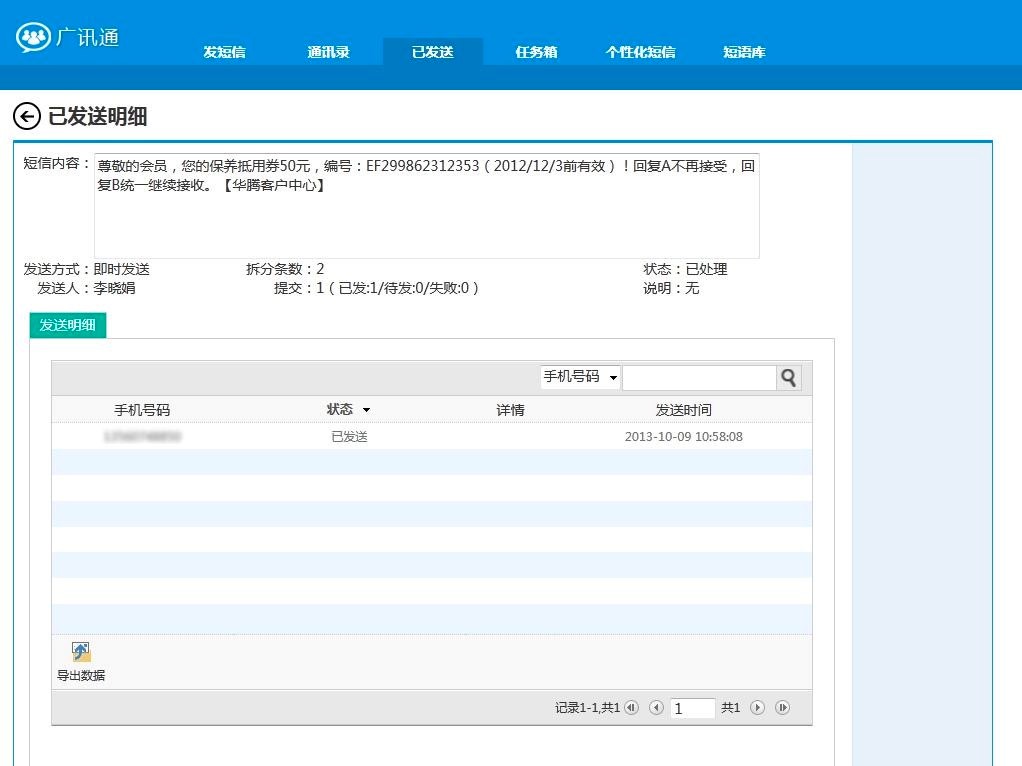1022x766 pixels.
Task: Select the 已发送 navigation tab
Action: [432, 52]
